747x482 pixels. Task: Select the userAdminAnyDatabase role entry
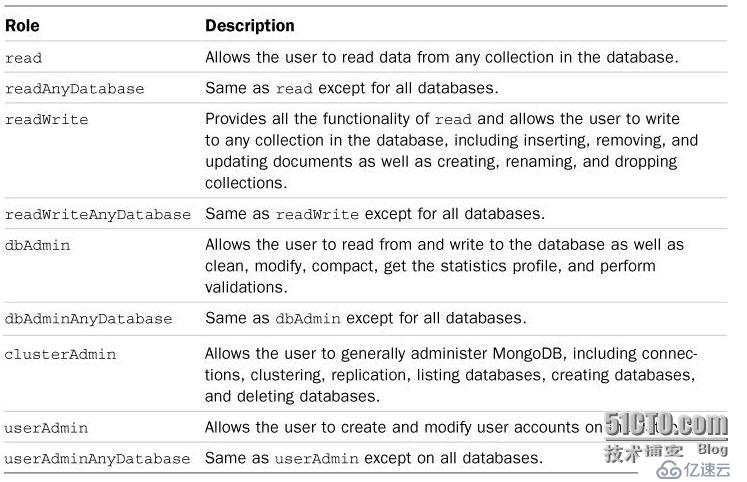pyautogui.click(x=97, y=459)
